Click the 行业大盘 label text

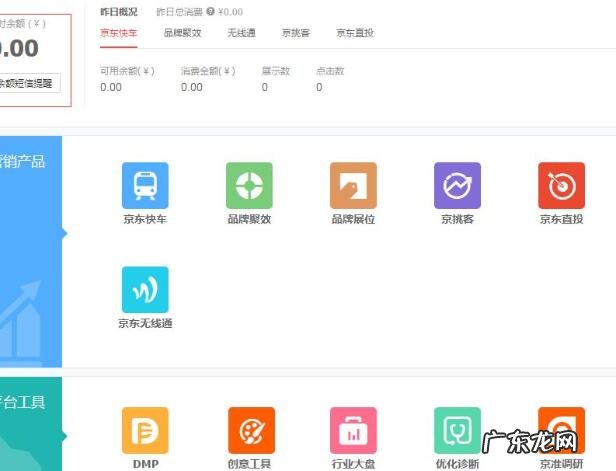[x=353, y=464]
